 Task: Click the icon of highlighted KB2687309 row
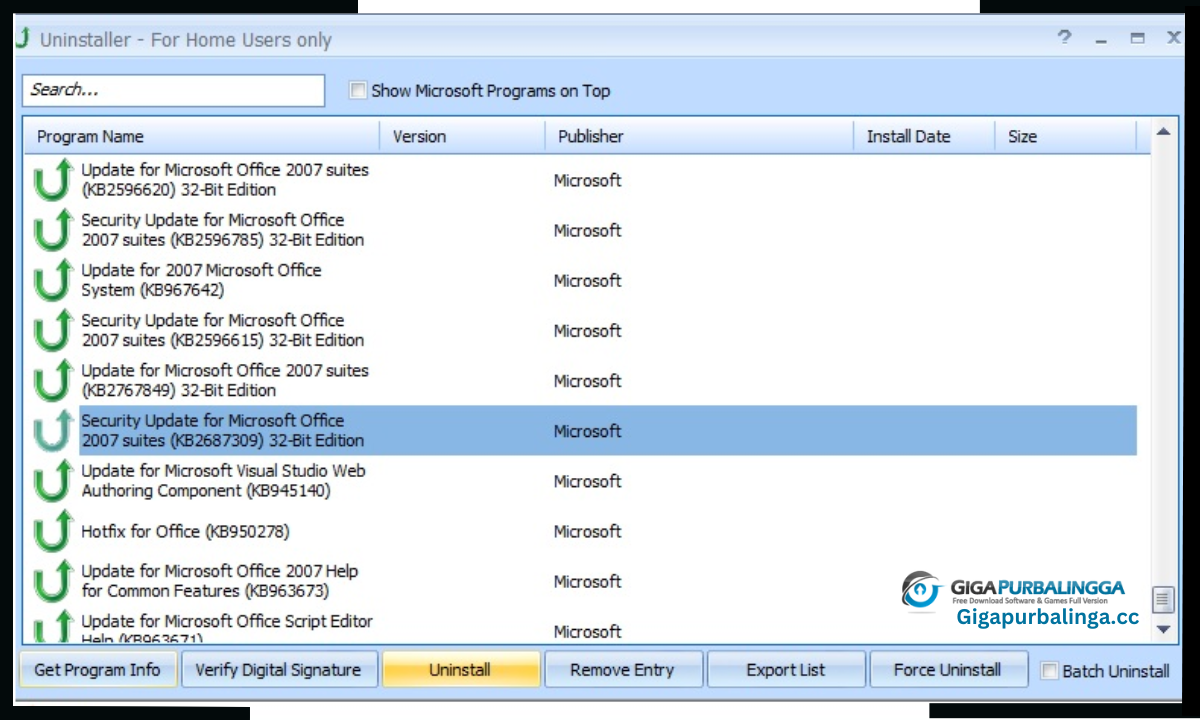point(54,431)
